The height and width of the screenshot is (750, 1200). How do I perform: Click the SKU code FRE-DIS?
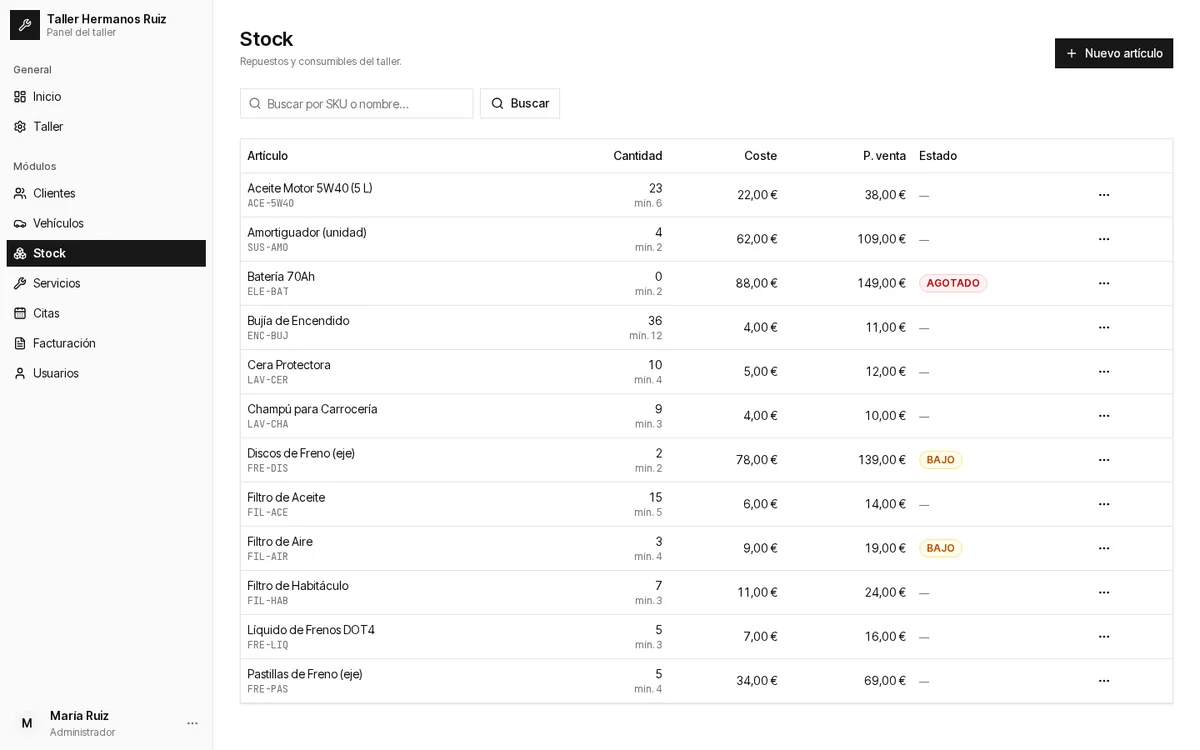(x=268, y=468)
